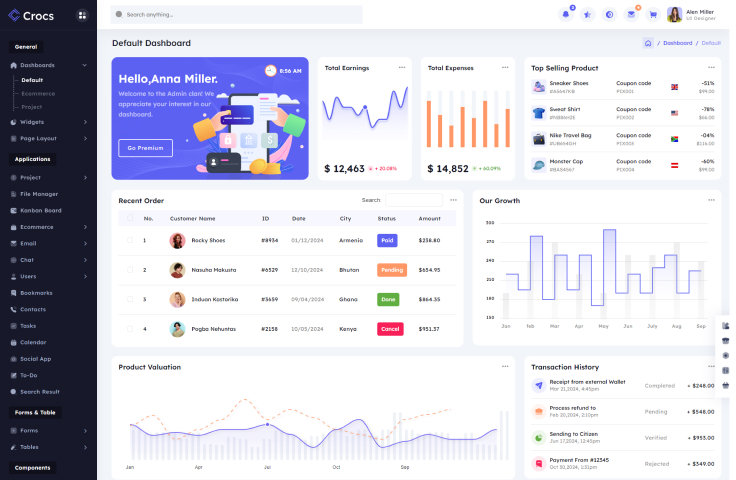Viewport: 736px width, 480px height.
Task: Select the checkbox for Nasuha Makusta row
Action: pyautogui.click(x=129, y=270)
